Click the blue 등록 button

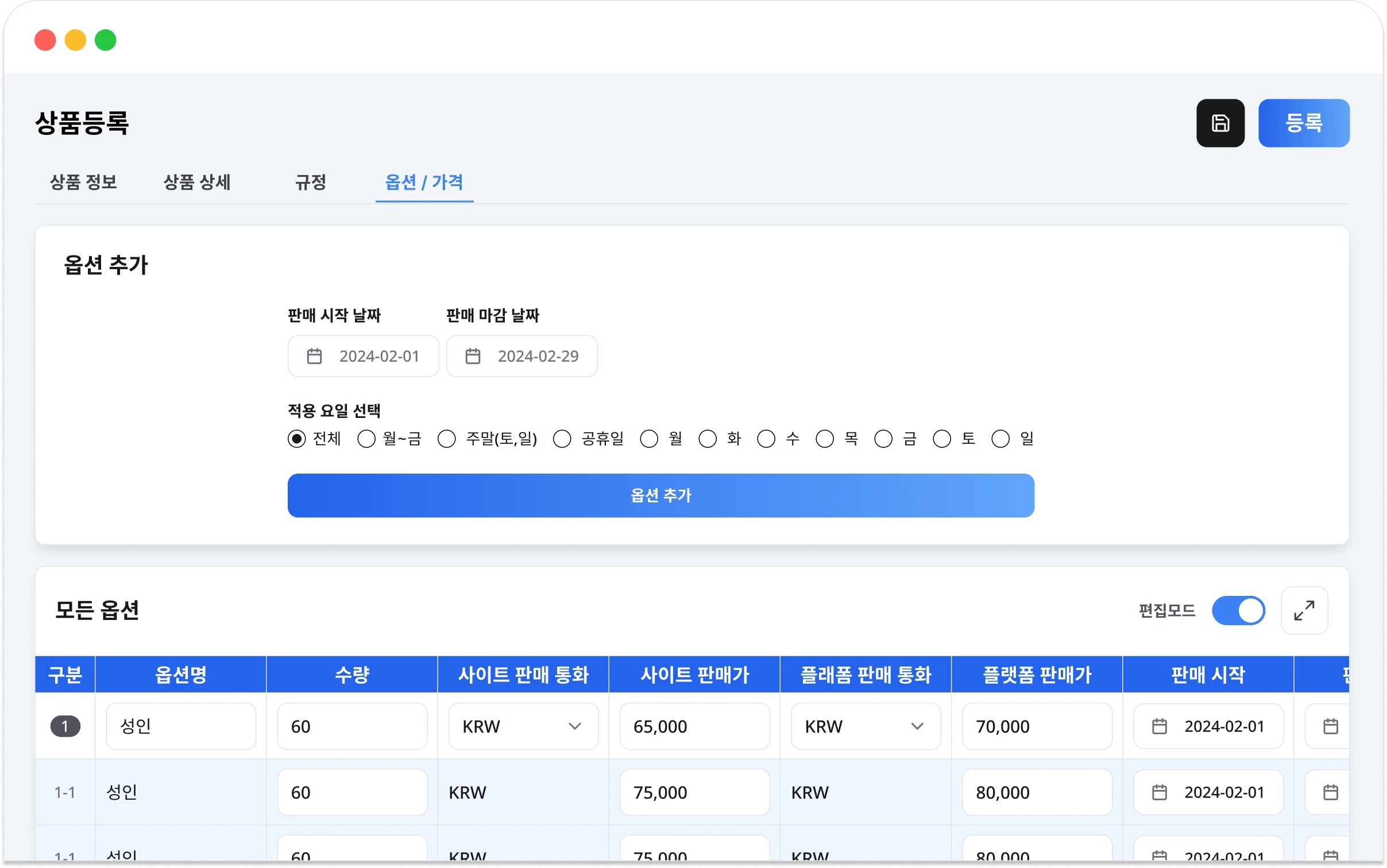pyautogui.click(x=1303, y=123)
